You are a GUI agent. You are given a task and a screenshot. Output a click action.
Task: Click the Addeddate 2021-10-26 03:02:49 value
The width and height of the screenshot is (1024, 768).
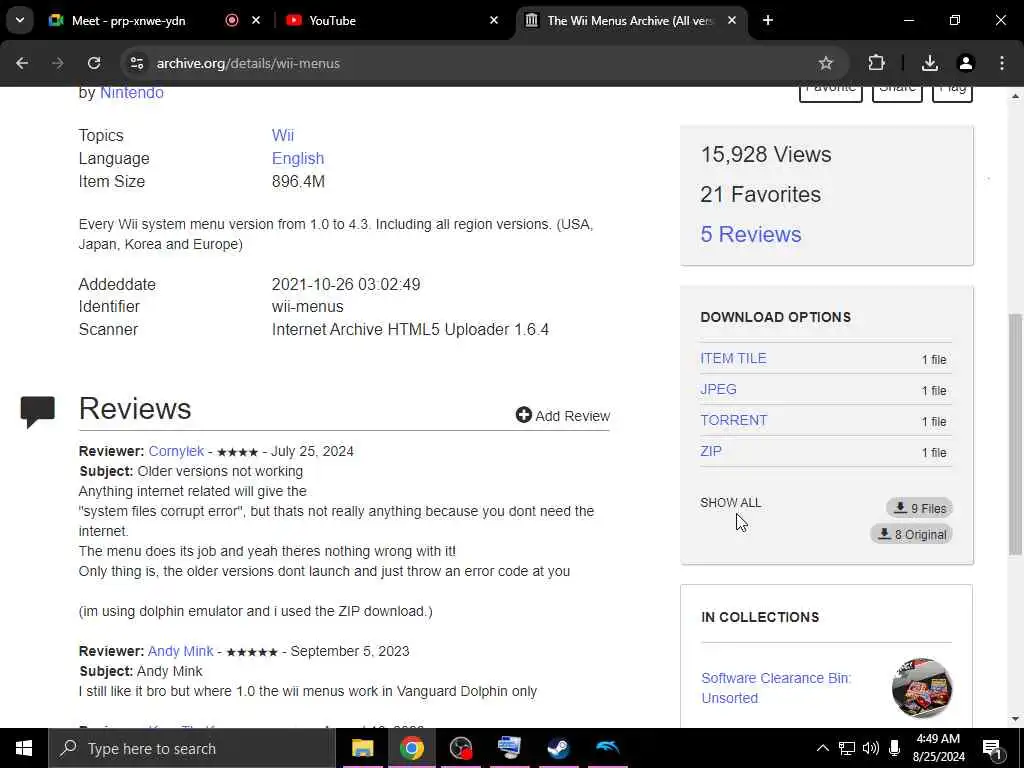(x=346, y=285)
